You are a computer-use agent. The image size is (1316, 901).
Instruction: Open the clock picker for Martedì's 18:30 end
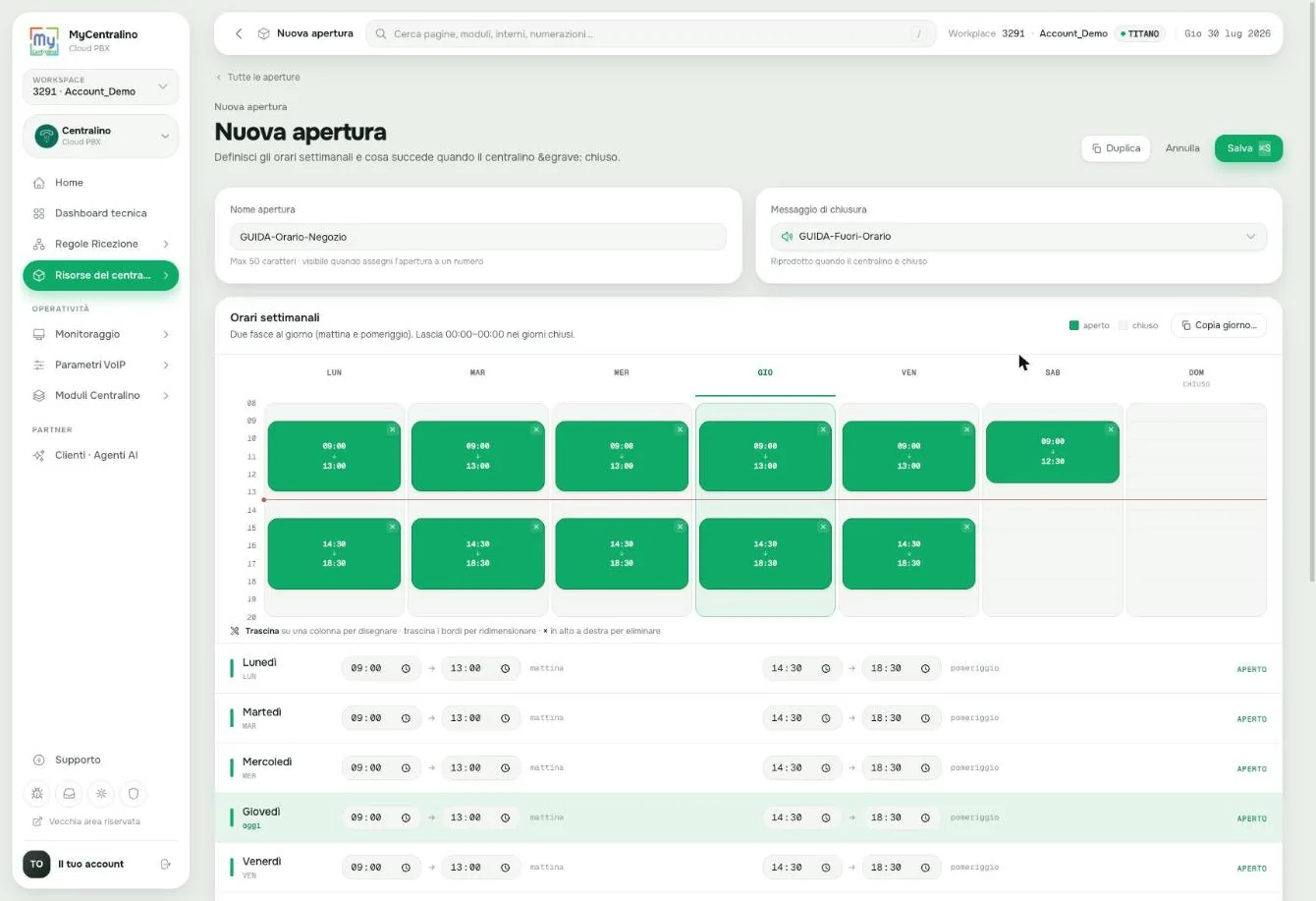click(x=925, y=718)
